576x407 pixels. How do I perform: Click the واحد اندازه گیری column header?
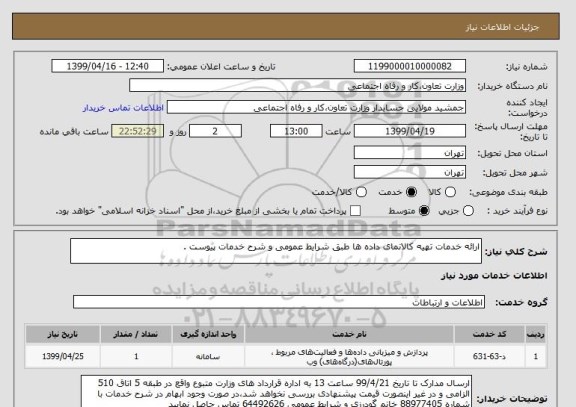(x=208, y=334)
